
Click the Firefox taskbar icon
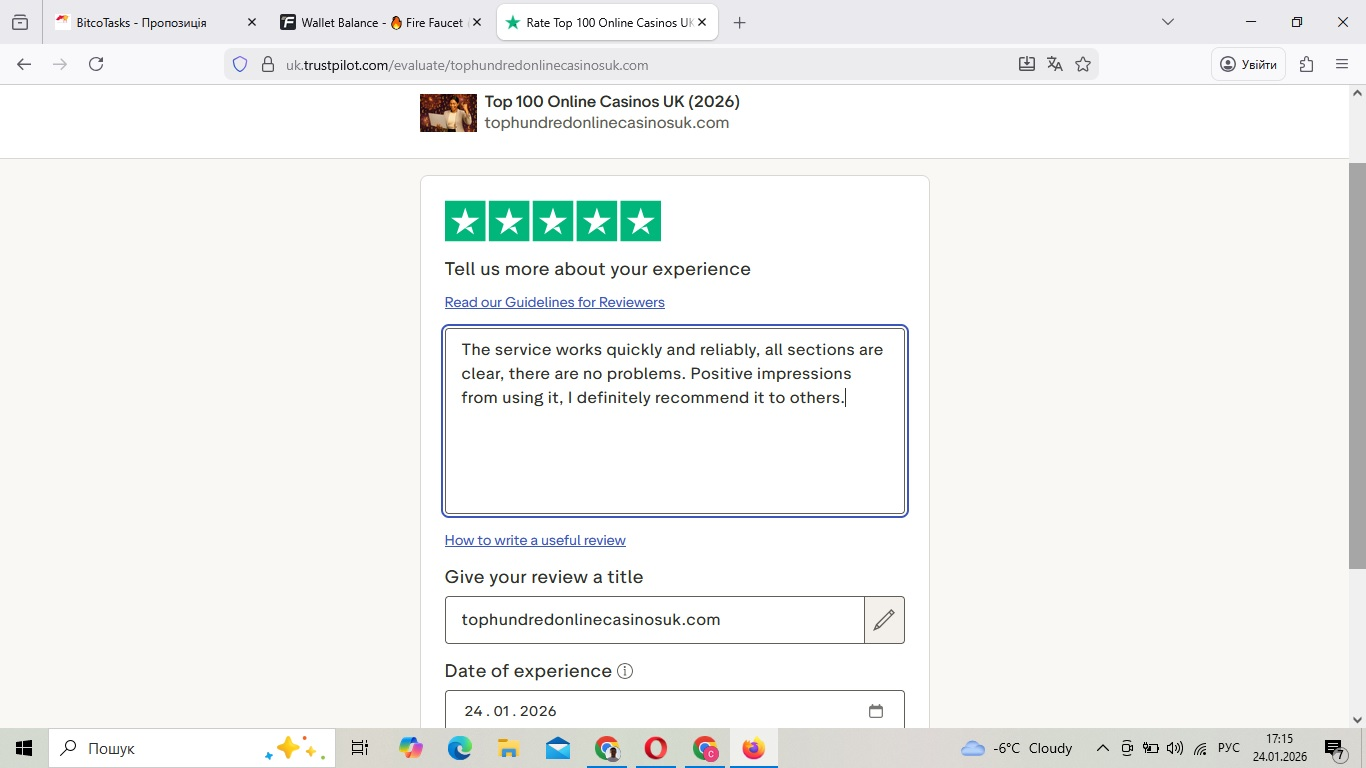(x=754, y=748)
